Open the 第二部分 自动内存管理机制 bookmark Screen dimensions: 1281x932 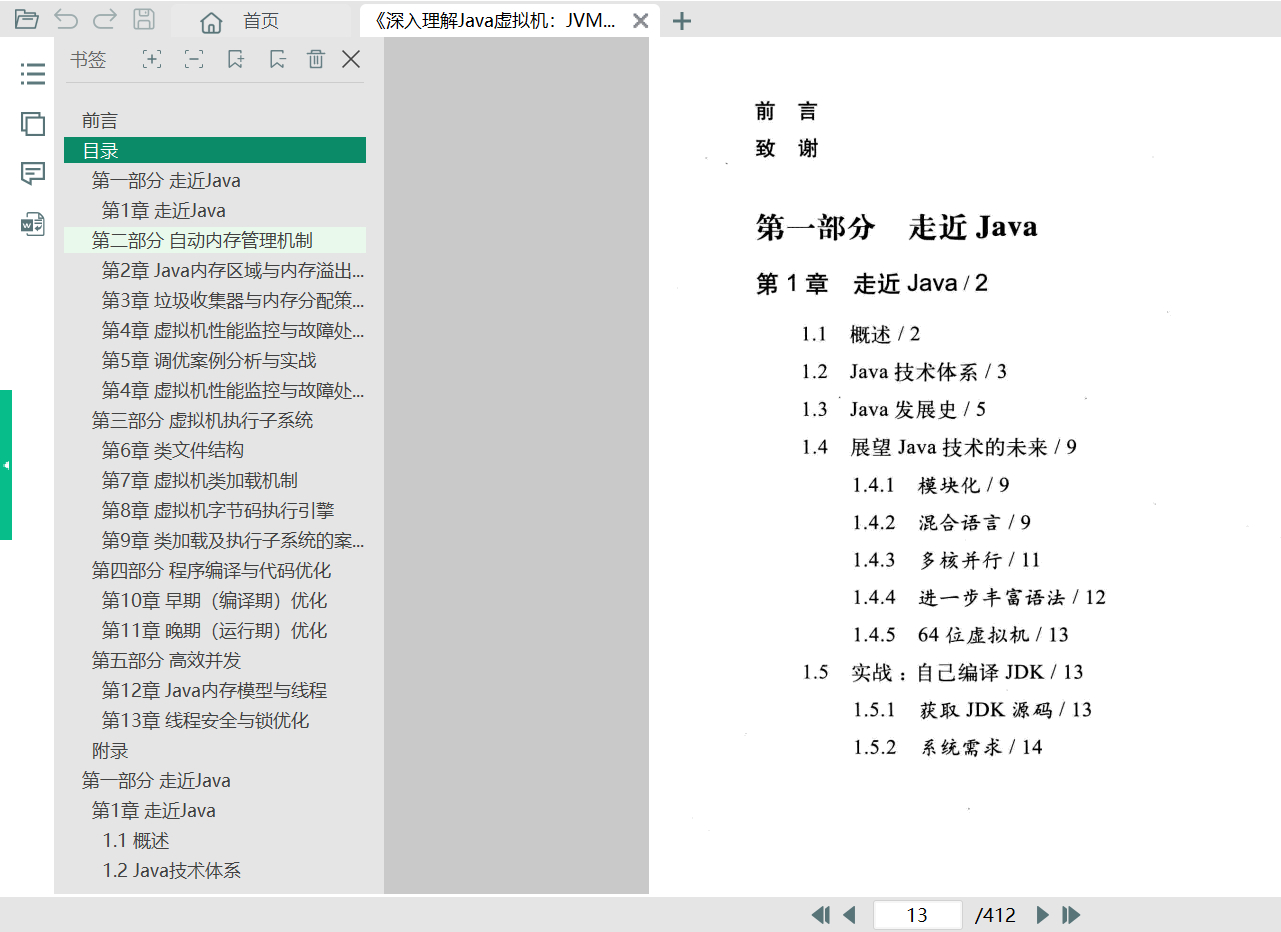click(215, 240)
